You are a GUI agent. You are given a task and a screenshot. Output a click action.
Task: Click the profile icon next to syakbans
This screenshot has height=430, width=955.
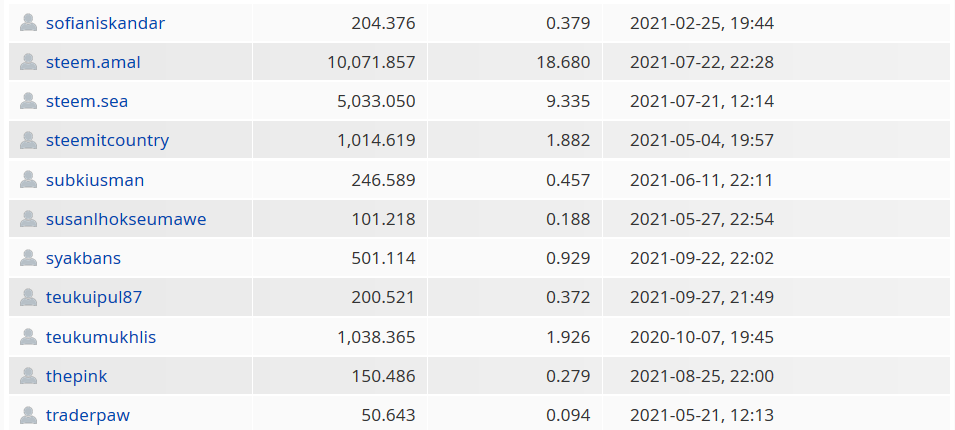point(28,258)
